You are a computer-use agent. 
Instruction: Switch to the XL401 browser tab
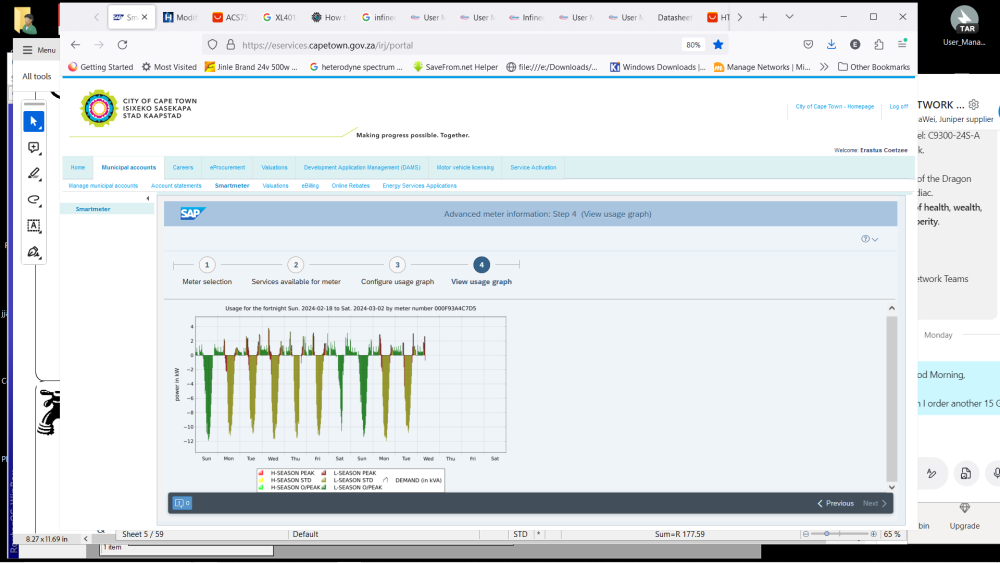[x=279, y=17]
